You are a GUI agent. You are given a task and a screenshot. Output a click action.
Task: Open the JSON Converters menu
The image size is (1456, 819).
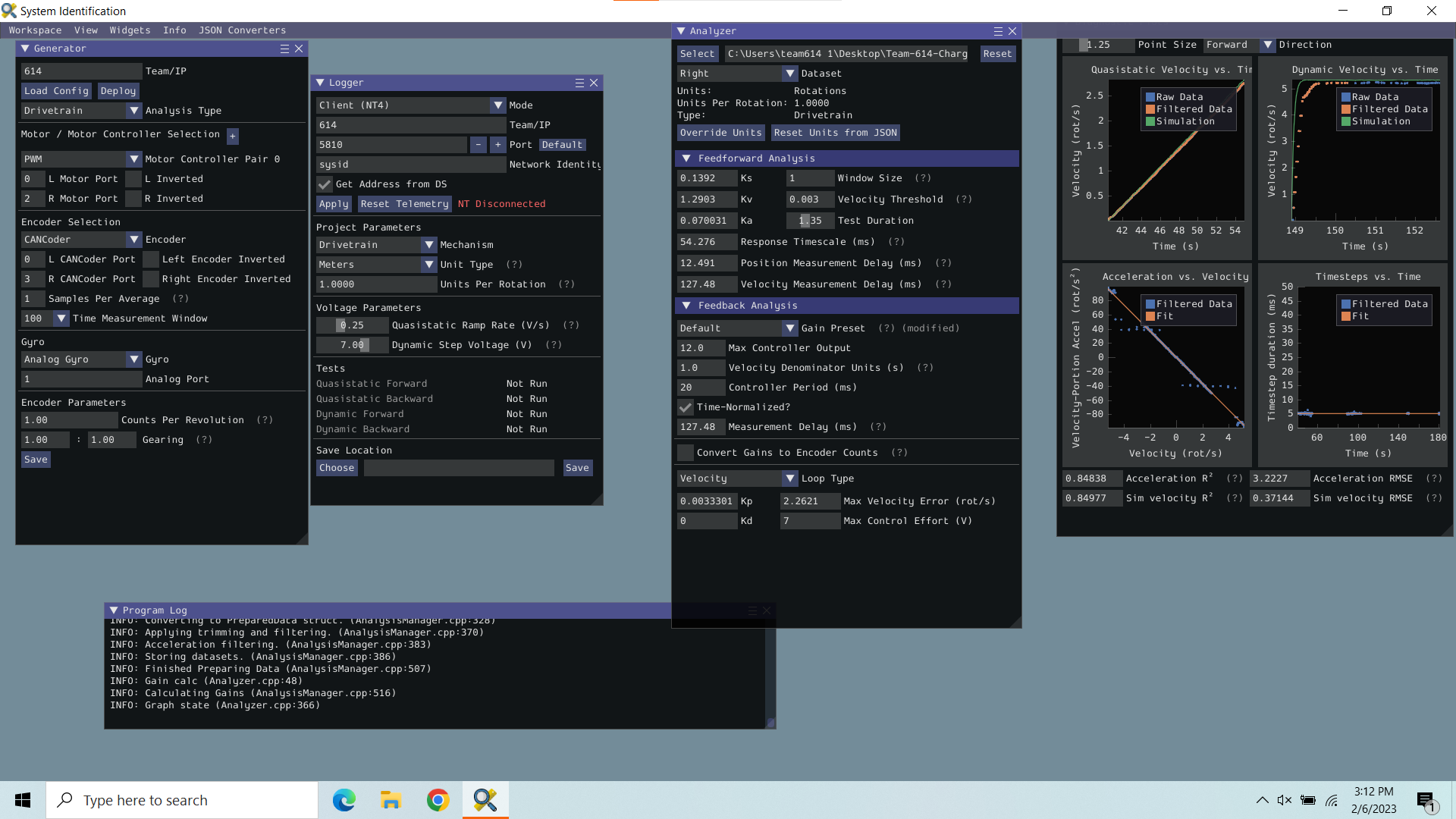pyautogui.click(x=241, y=30)
